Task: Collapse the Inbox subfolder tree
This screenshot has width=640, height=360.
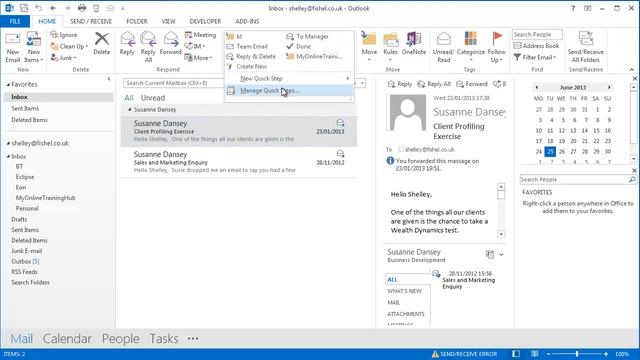Action: (8, 157)
